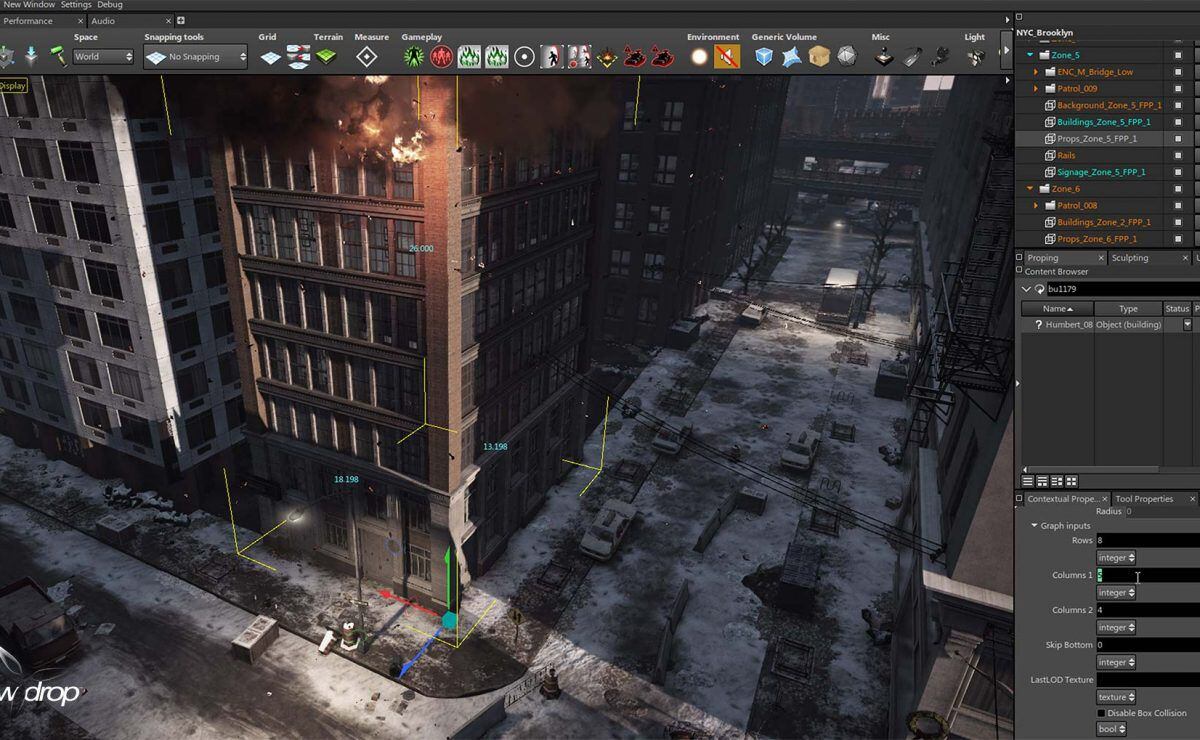Select the Measure tool icon
Viewport: 1200px width, 740px height.
click(x=367, y=57)
